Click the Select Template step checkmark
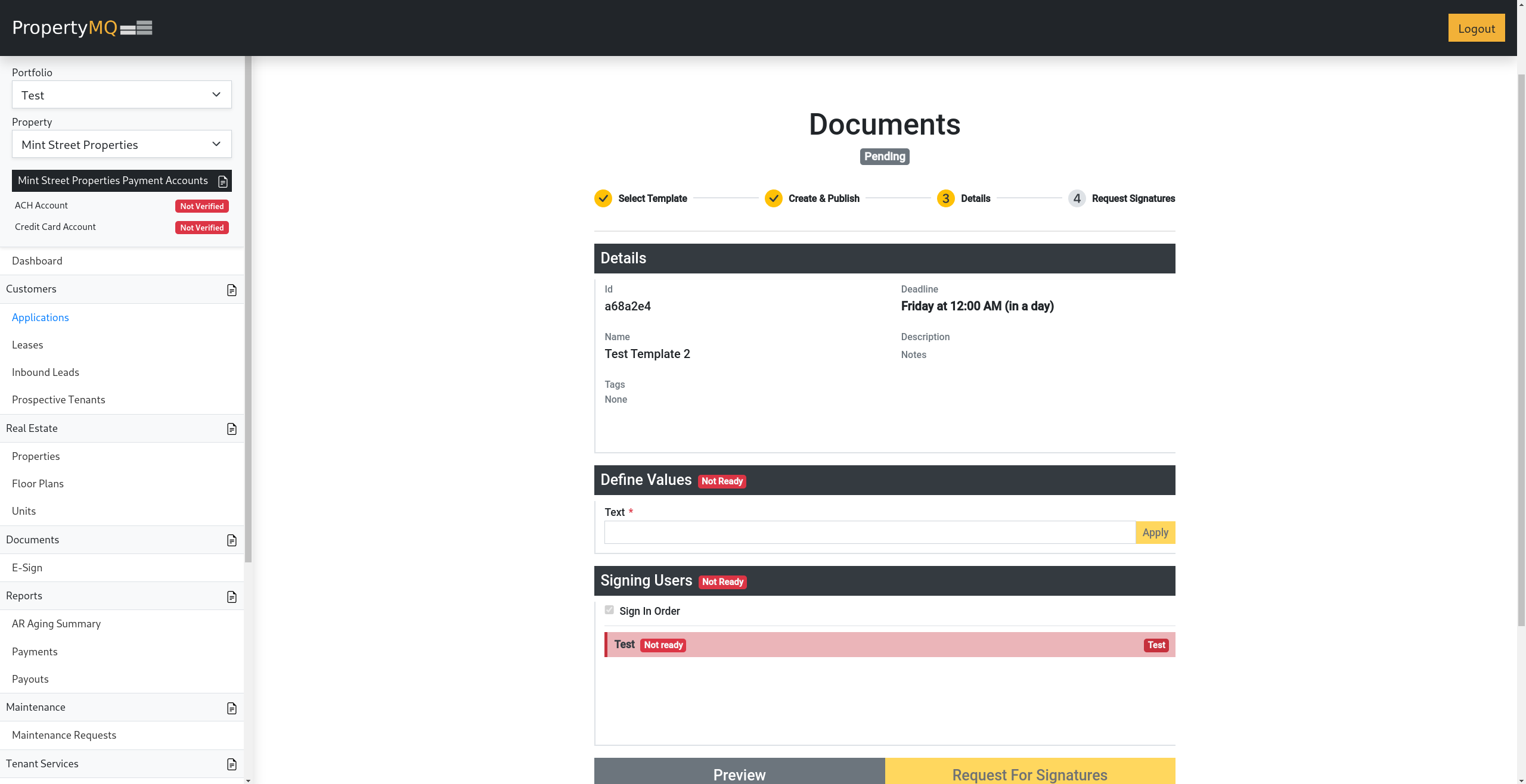Screen dimensions: 1526x784 point(603,198)
